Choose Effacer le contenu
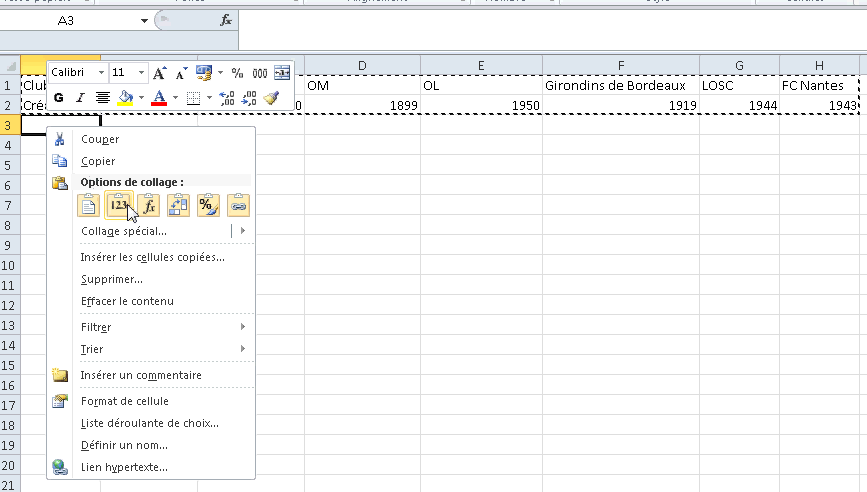Image resolution: width=867 pixels, height=492 pixels. coord(152,301)
